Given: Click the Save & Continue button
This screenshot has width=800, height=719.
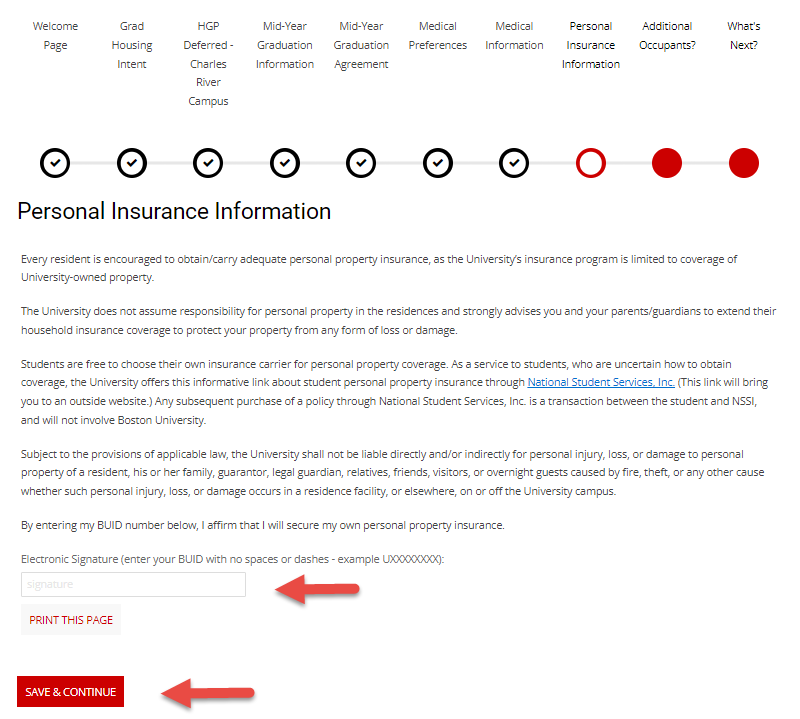Looking at the screenshot, I should [70, 692].
